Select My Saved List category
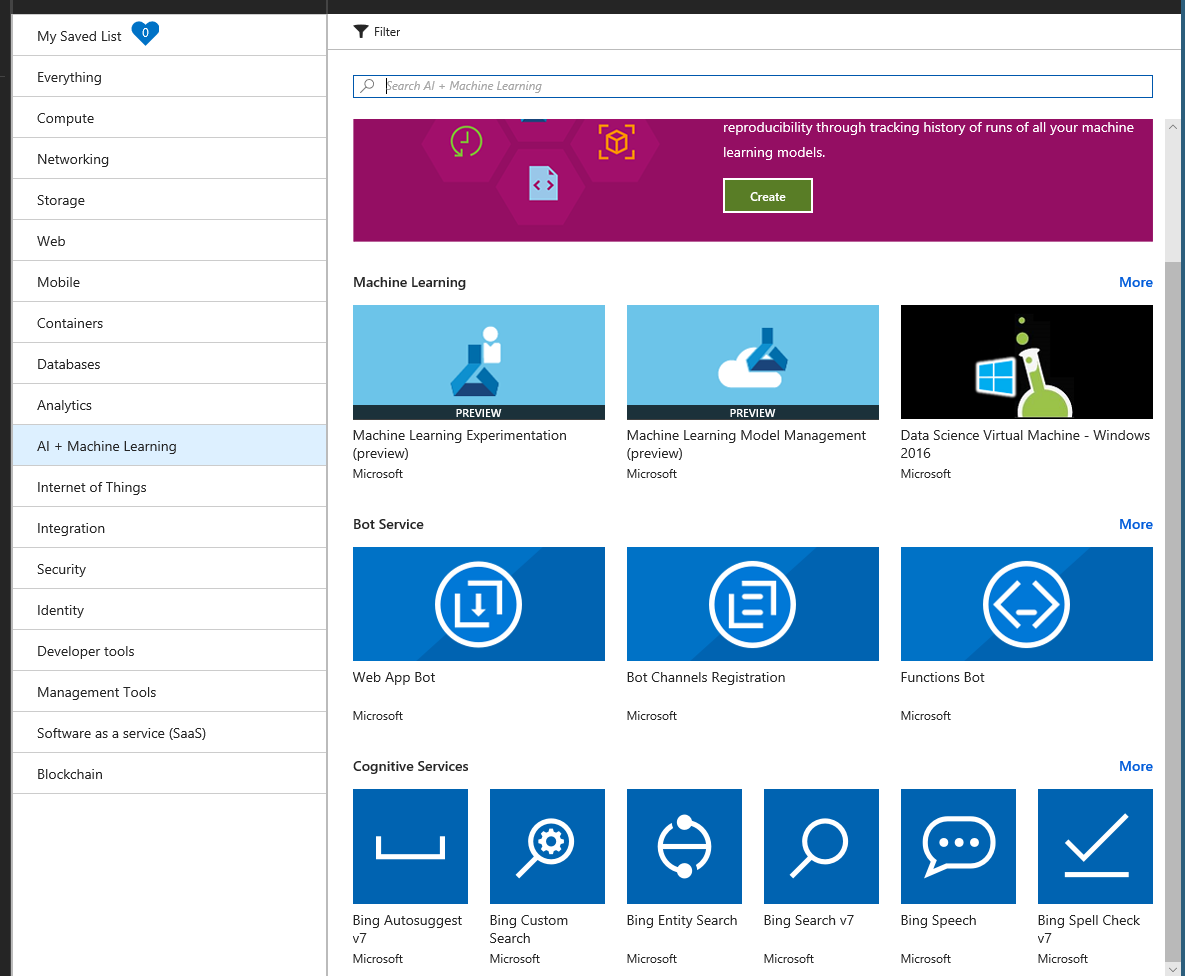The height and width of the screenshot is (976, 1185). click(169, 36)
